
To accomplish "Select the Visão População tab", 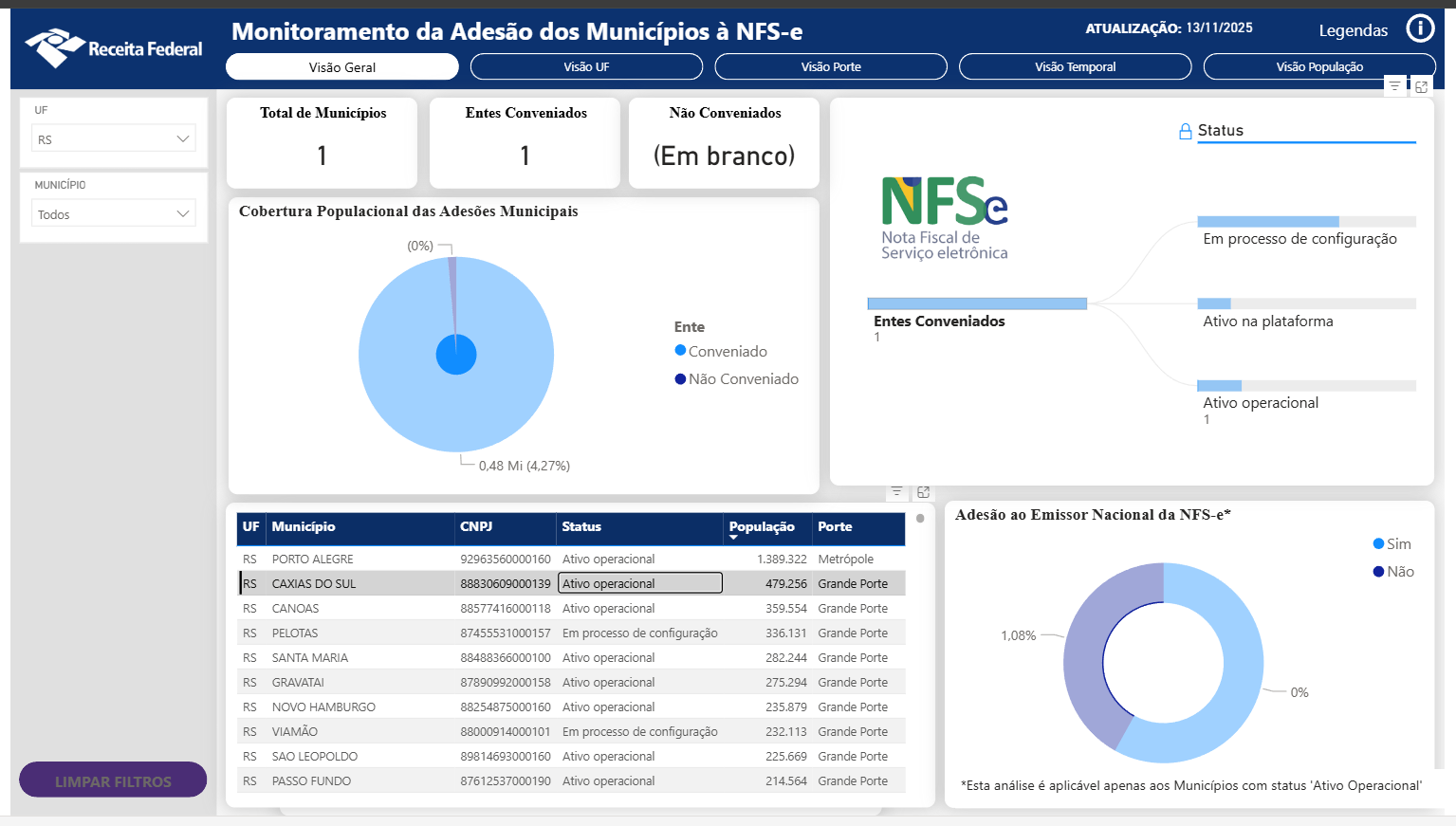I will pos(1318,67).
